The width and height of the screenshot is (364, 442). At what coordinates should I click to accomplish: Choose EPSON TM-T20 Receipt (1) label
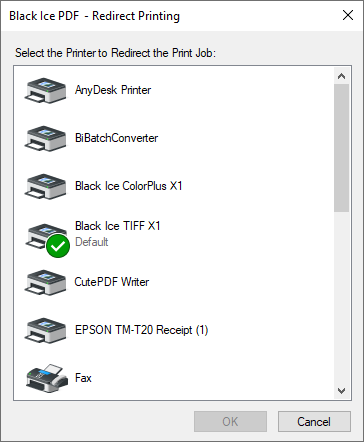pos(142,330)
